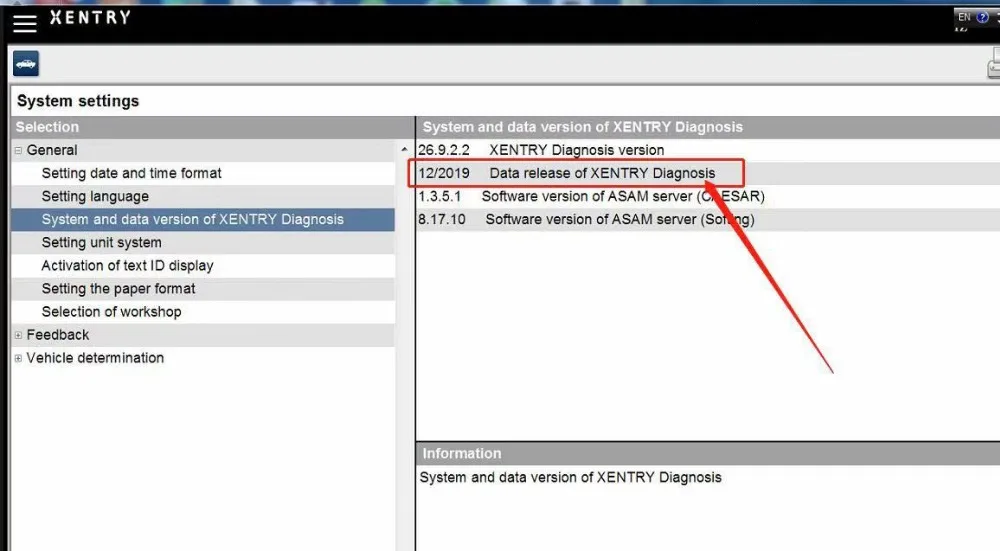
Task: Click the 12/2019 Data release row
Action: tap(708, 173)
